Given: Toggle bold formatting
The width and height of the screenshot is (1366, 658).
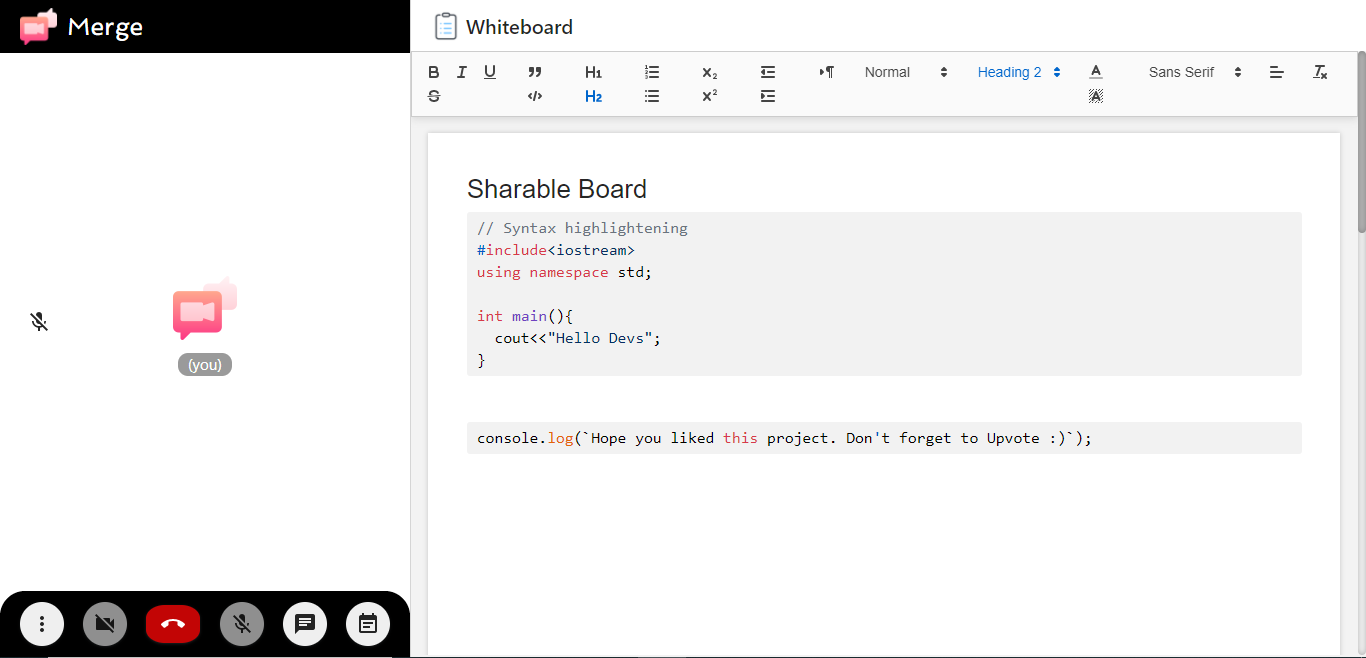Looking at the screenshot, I should [x=433, y=72].
